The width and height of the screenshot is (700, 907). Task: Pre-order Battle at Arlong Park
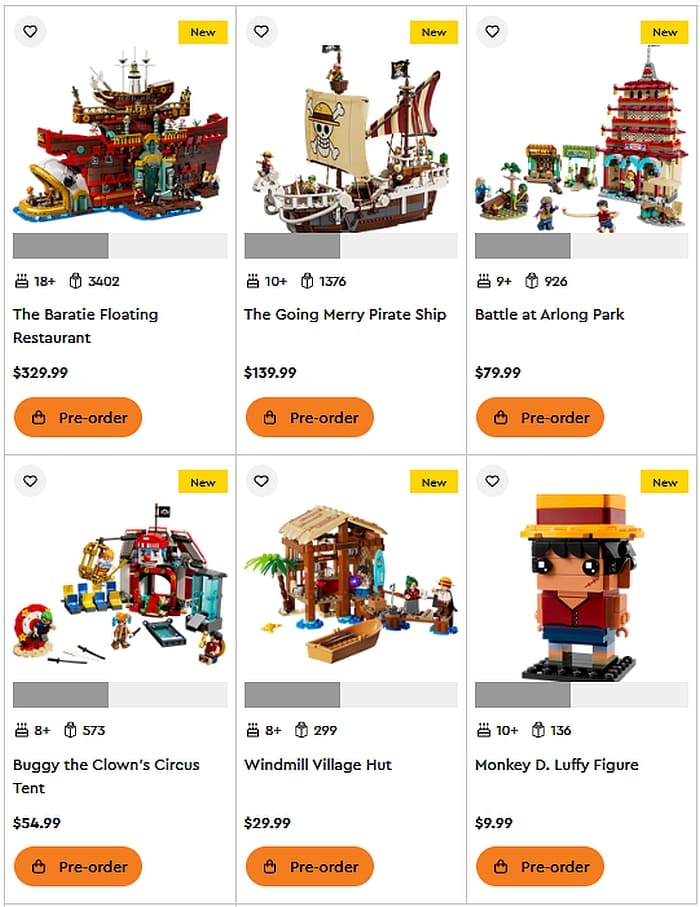pos(540,417)
